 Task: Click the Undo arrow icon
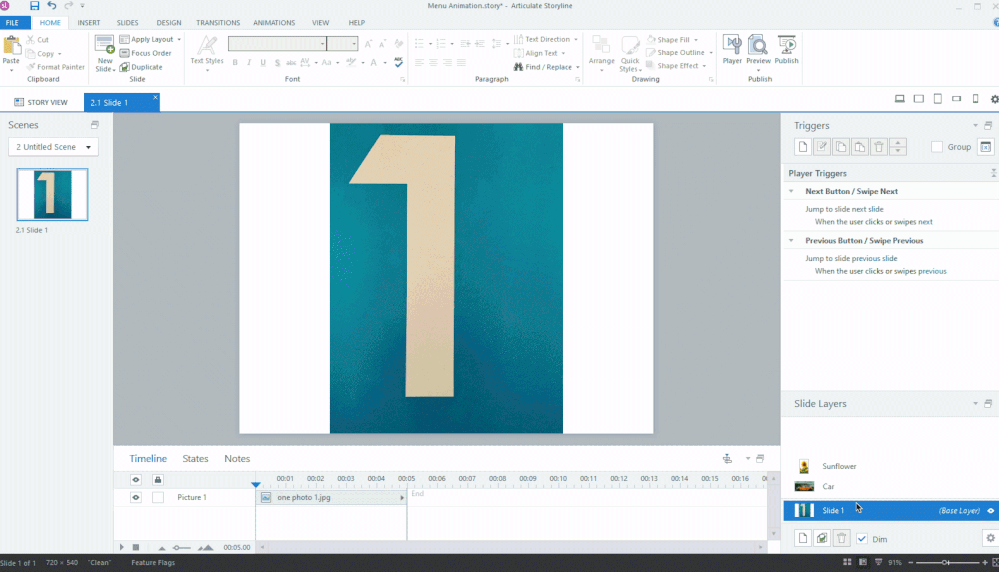[51, 6]
